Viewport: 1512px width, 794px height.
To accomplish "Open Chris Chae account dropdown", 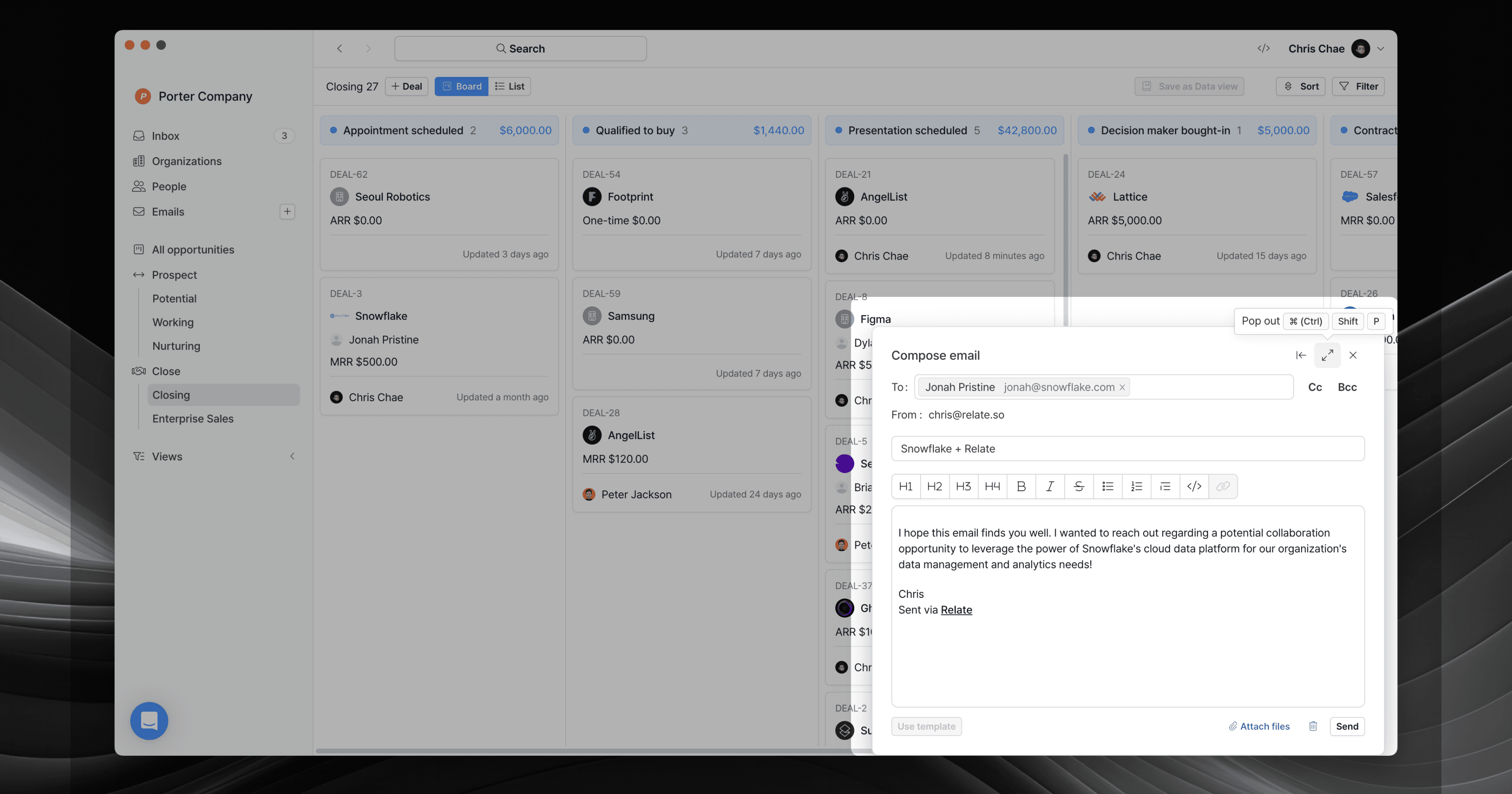I will 1381,49.
